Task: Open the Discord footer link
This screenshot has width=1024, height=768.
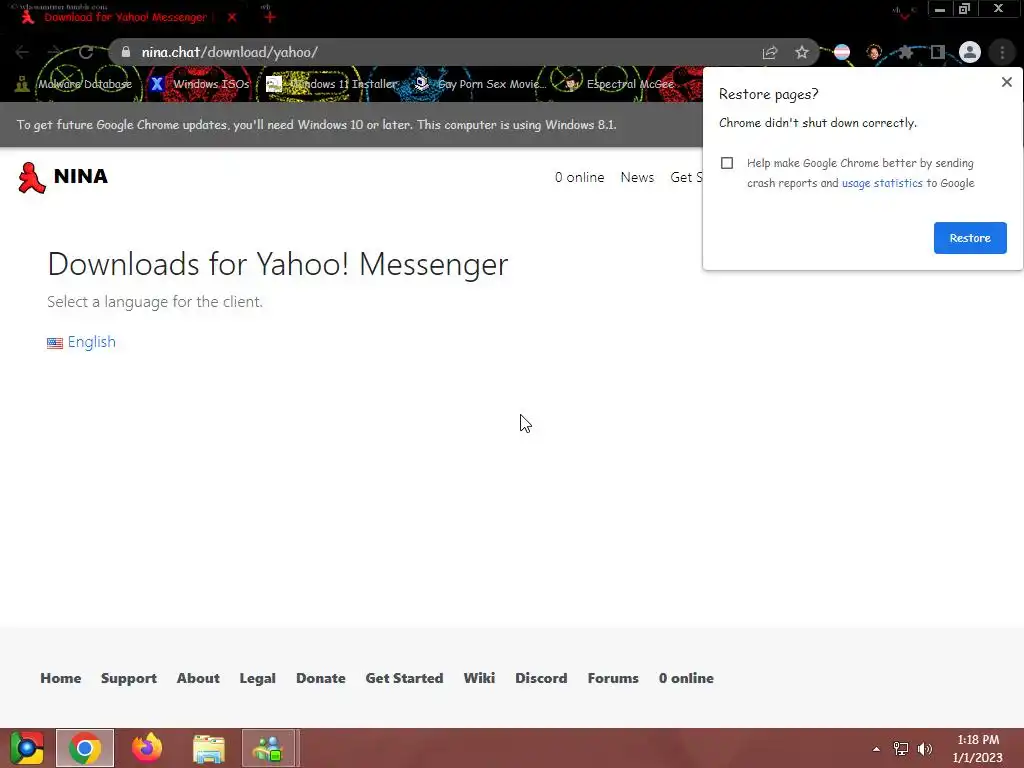Action: click(x=541, y=678)
